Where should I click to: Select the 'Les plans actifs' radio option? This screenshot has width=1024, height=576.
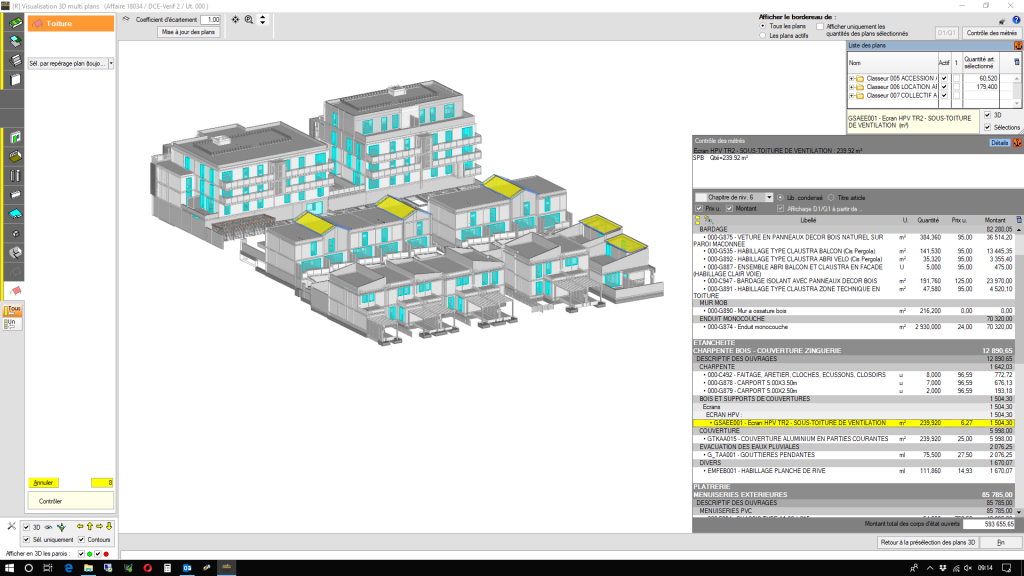763,36
